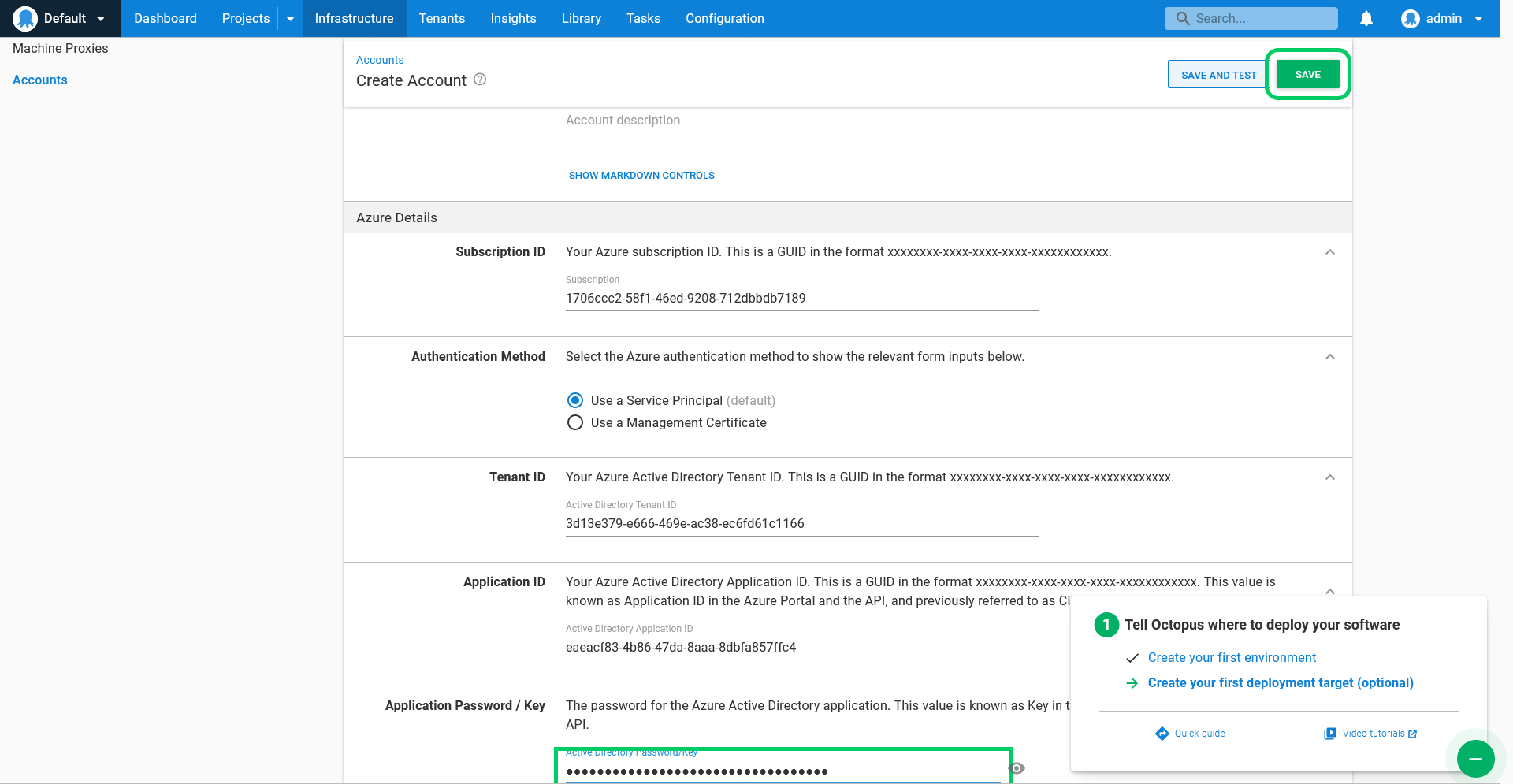Collapse the Subscription ID section
The image size is (1513, 784).
pyautogui.click(x=1330, y=252)
